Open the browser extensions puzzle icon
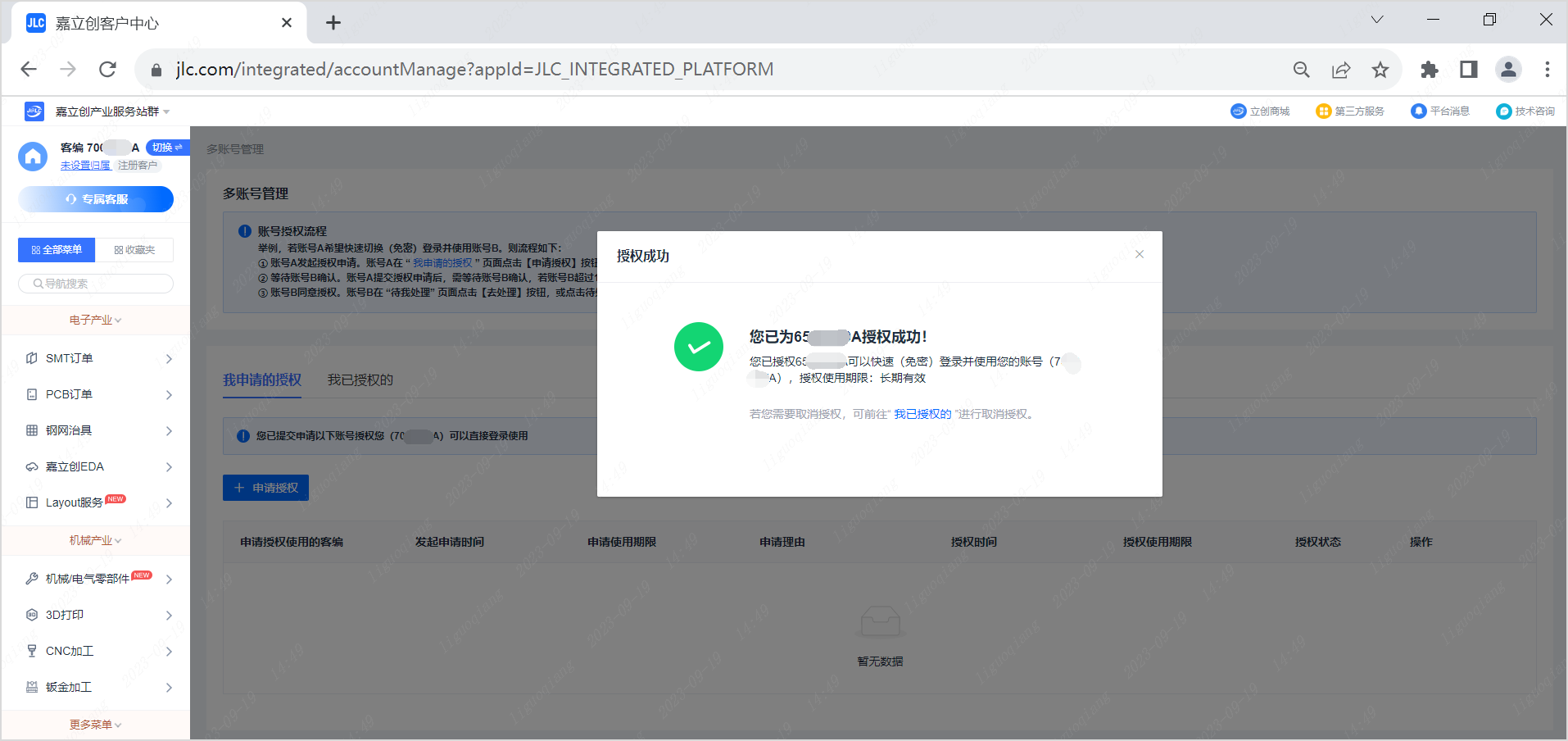This screenshot has width=1568, height=741. tap(1429, 70)
